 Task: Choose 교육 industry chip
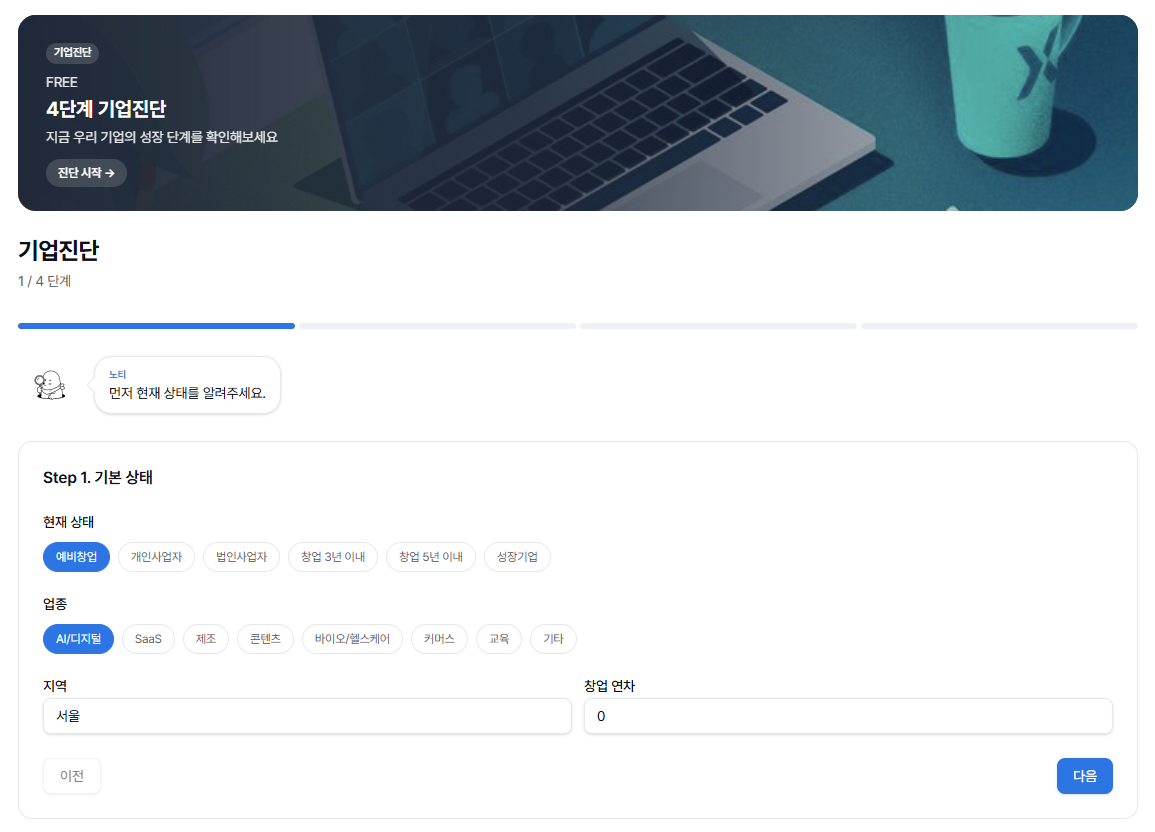tap(499, 638)
